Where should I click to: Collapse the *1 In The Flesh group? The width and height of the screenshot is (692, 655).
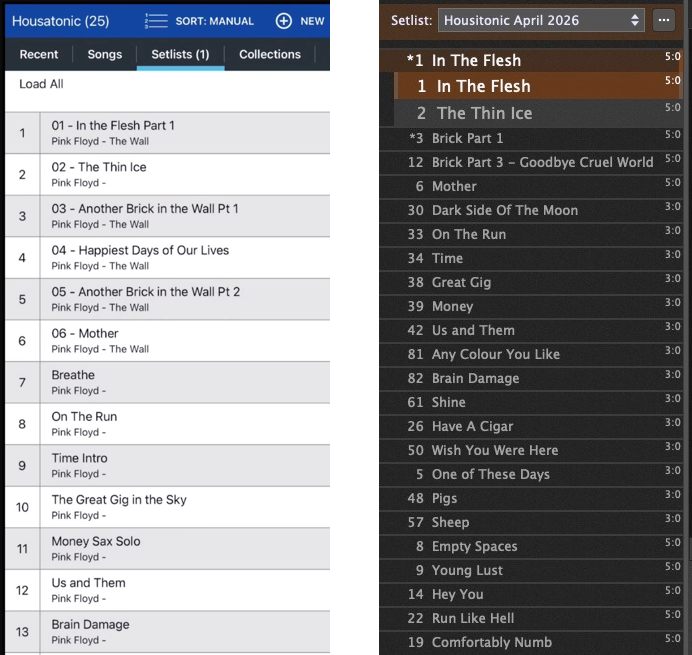pos(531,60)
